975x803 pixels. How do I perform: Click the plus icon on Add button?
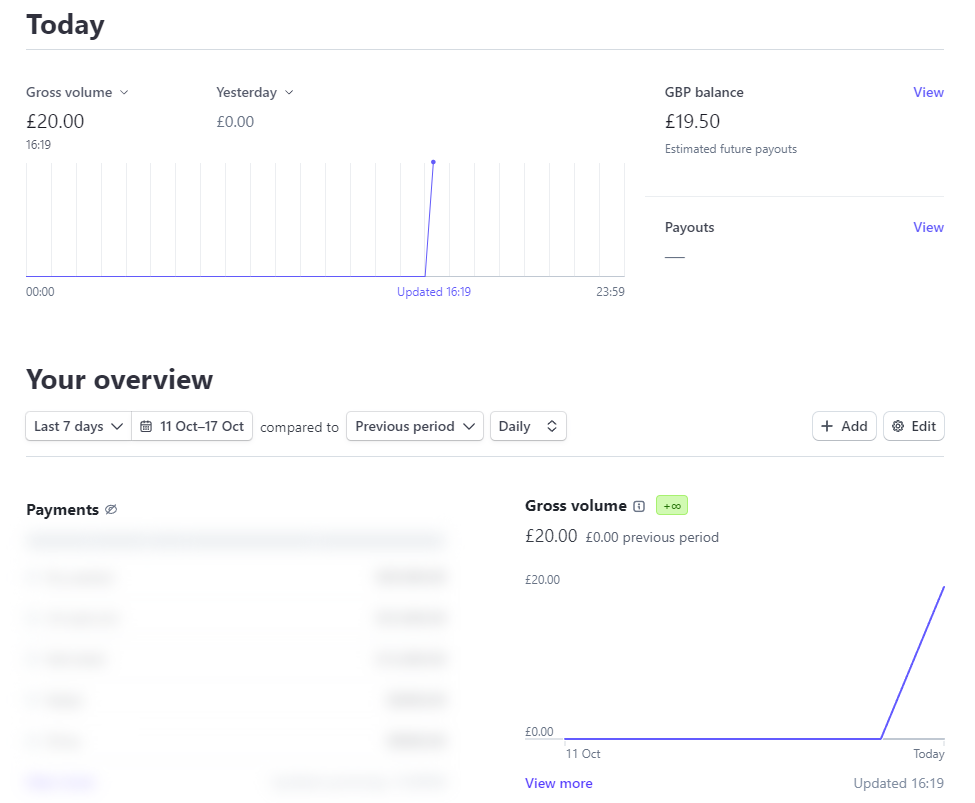827,426
